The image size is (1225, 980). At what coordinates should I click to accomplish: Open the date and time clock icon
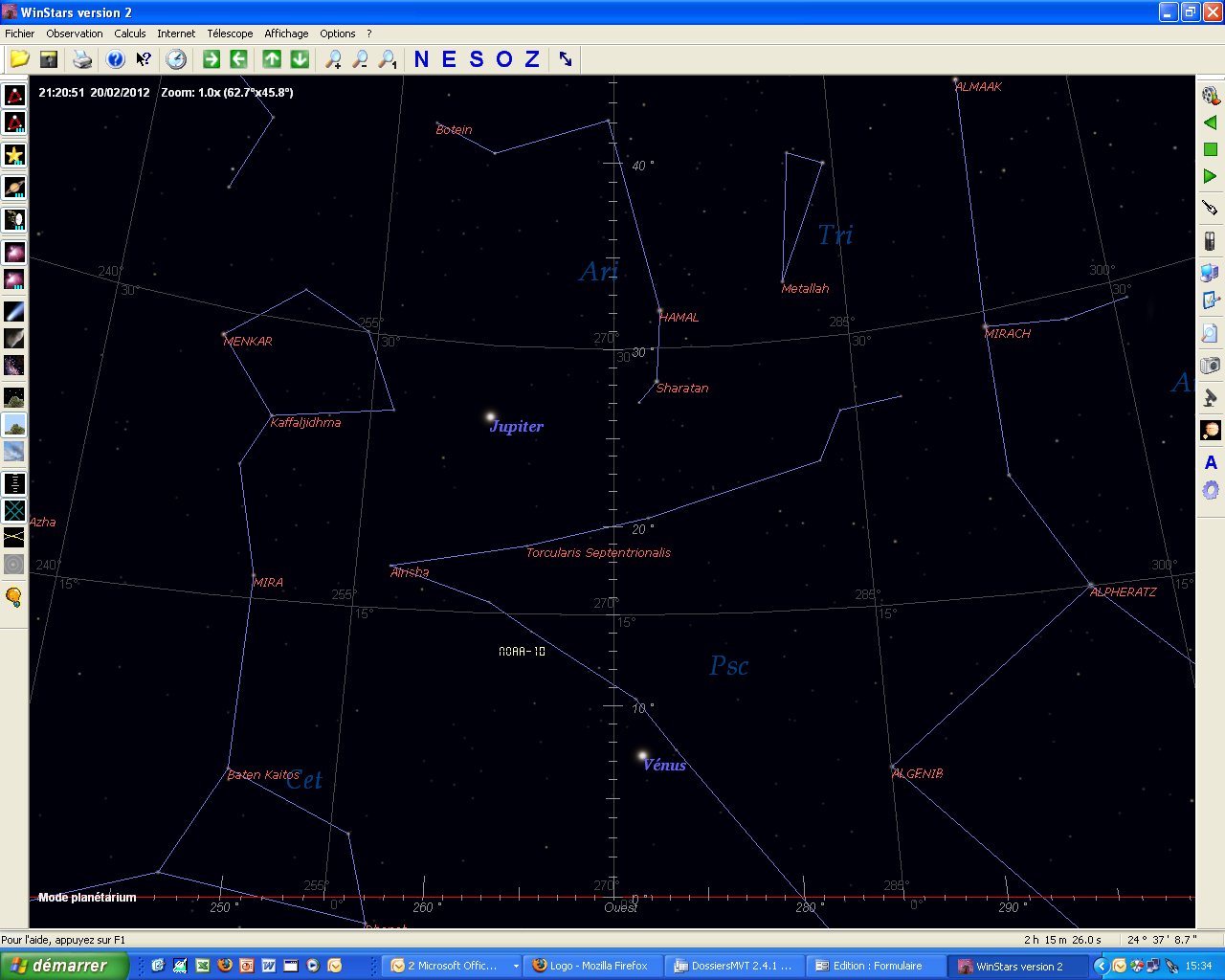pyautogui.click(x=176, y=59)
